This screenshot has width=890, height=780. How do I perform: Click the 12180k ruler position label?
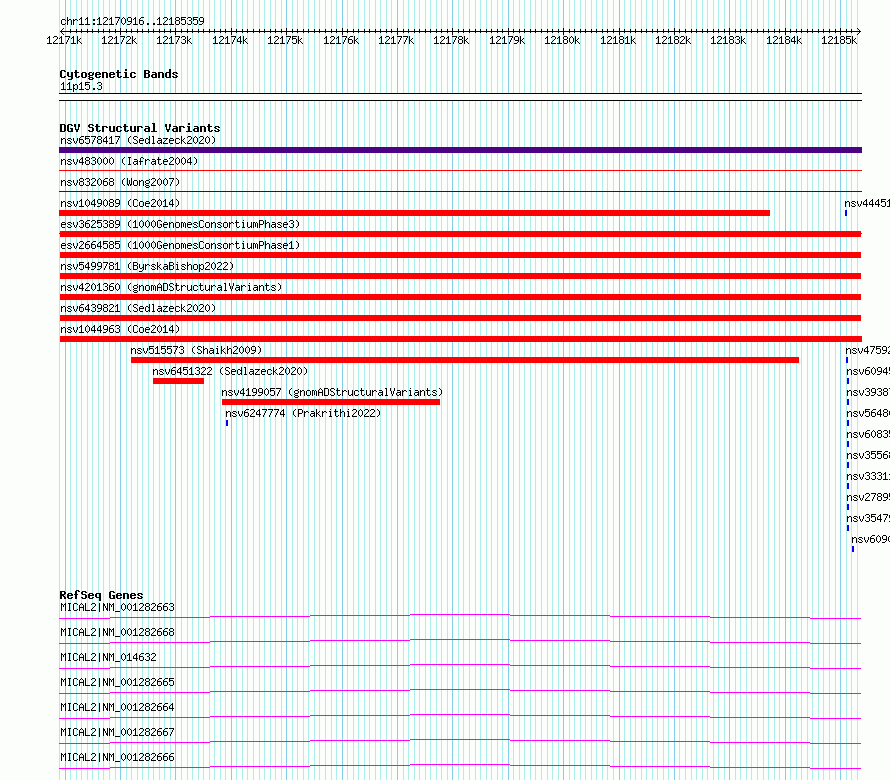coord(562,40)
